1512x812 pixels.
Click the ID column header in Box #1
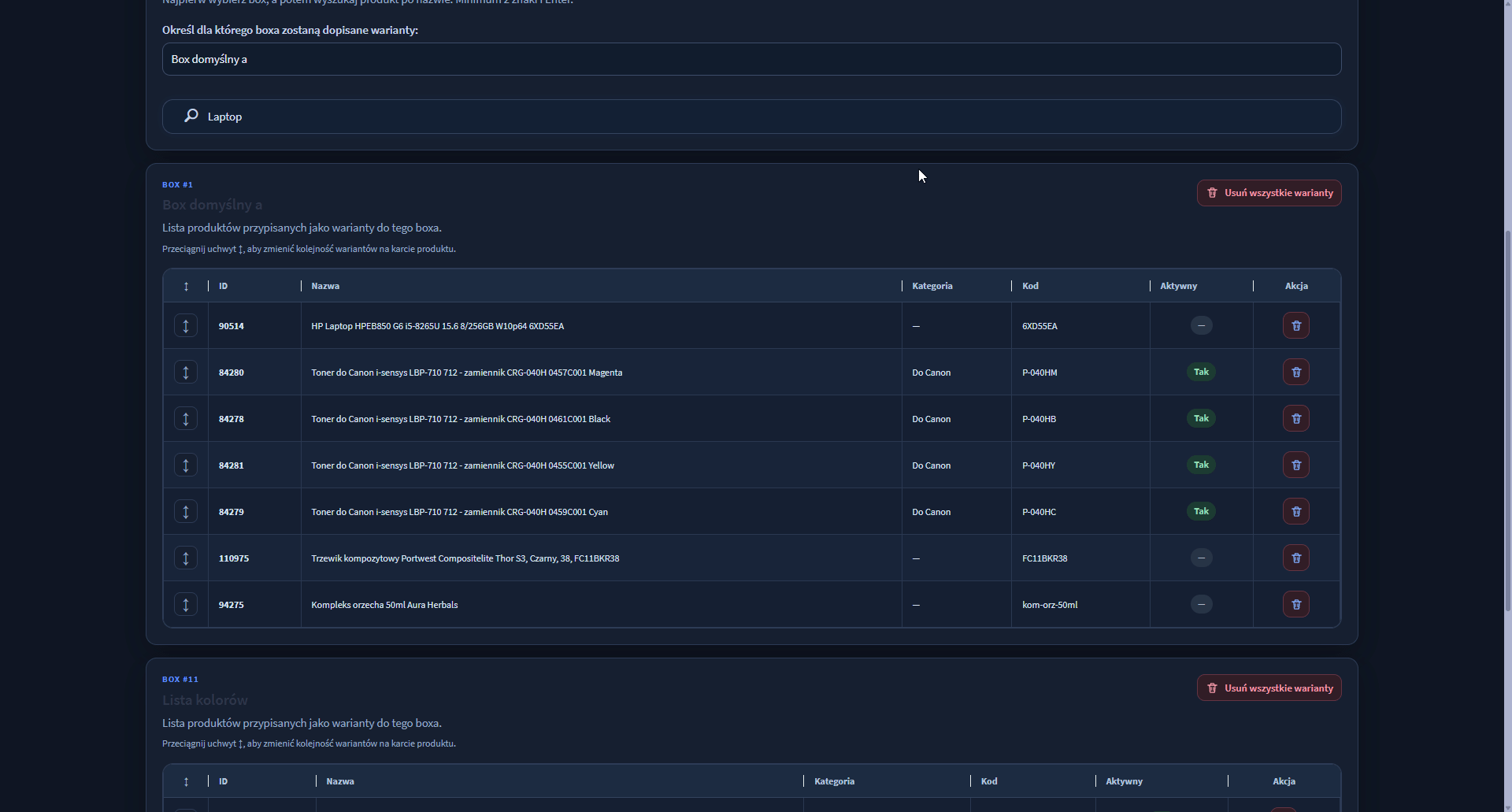click(x=224, y=286)
